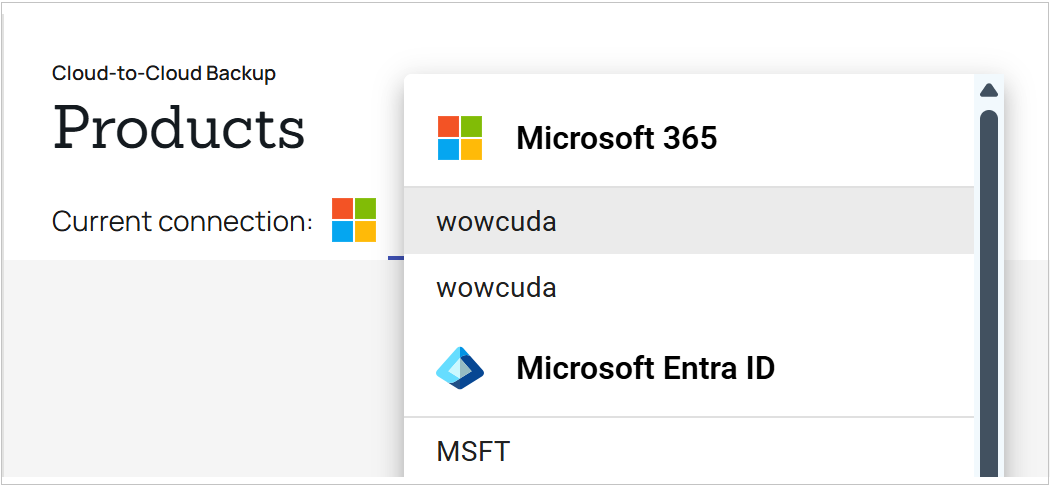This screenshot has width=1053, height=487.
Task: Click the scrollbar up arrow in dropdown
Action: 989,91
